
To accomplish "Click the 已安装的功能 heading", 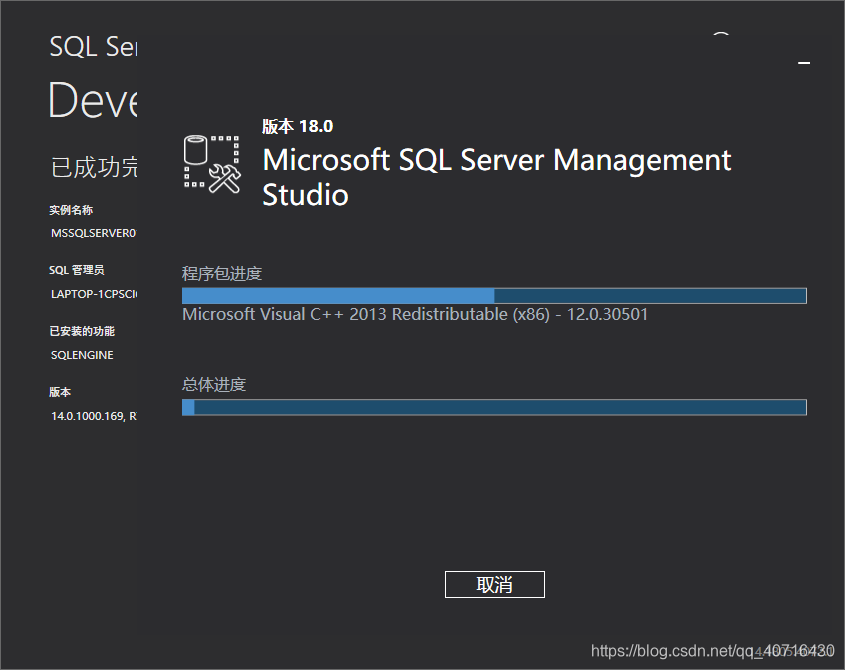I will [82, 331].
